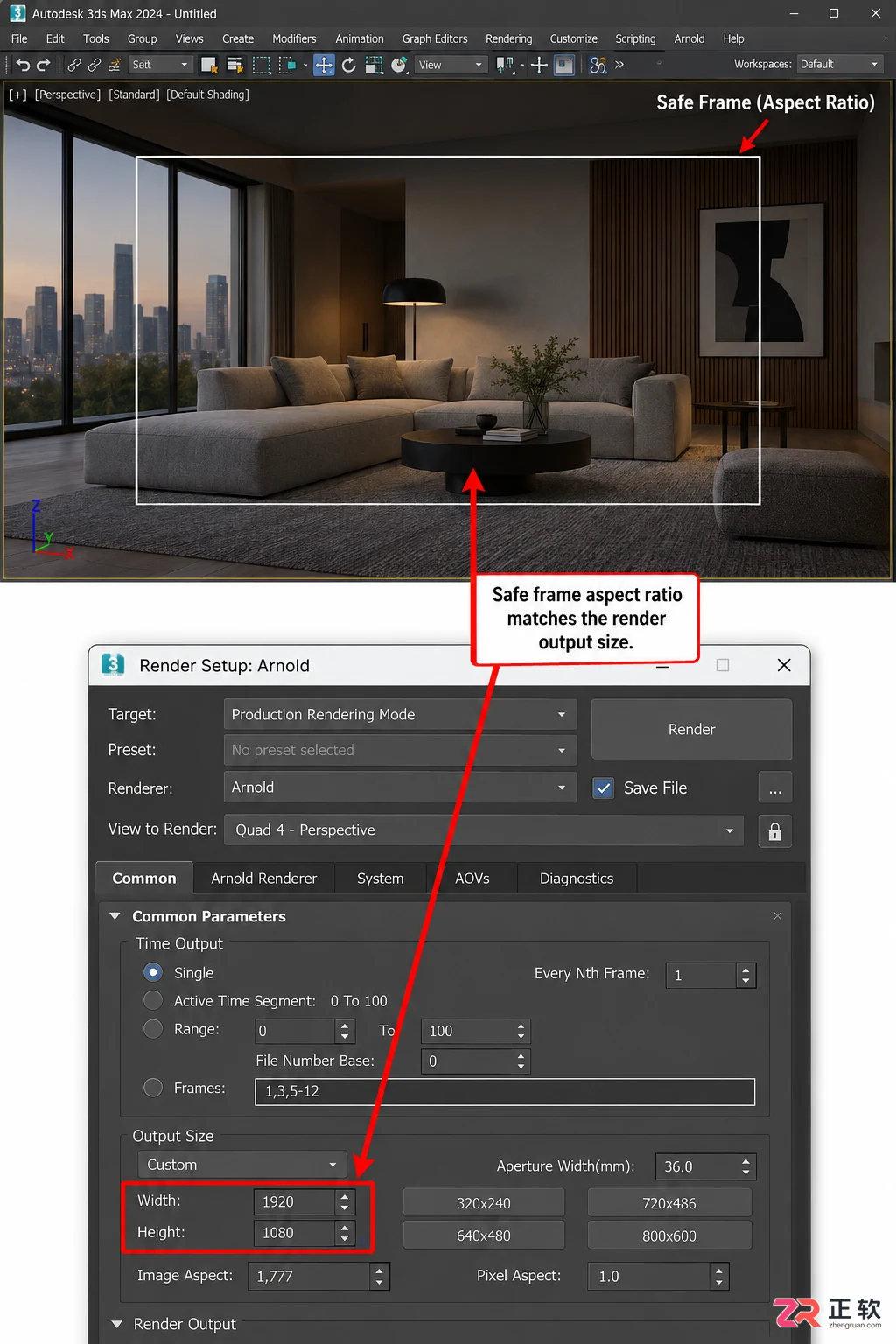Click the Use Pivot Point Center icon
Viewport: 896px width, 1344px height.
pos(505,65)
